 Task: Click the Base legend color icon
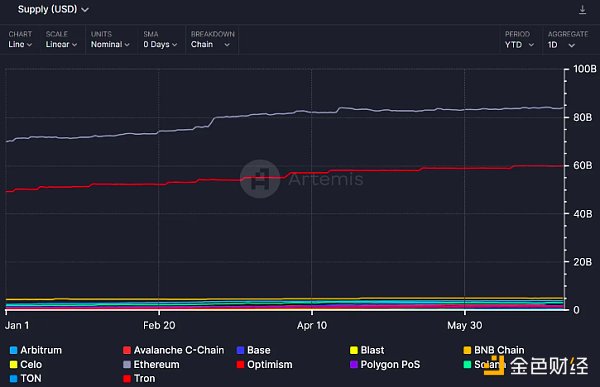(x=240, y=350)
